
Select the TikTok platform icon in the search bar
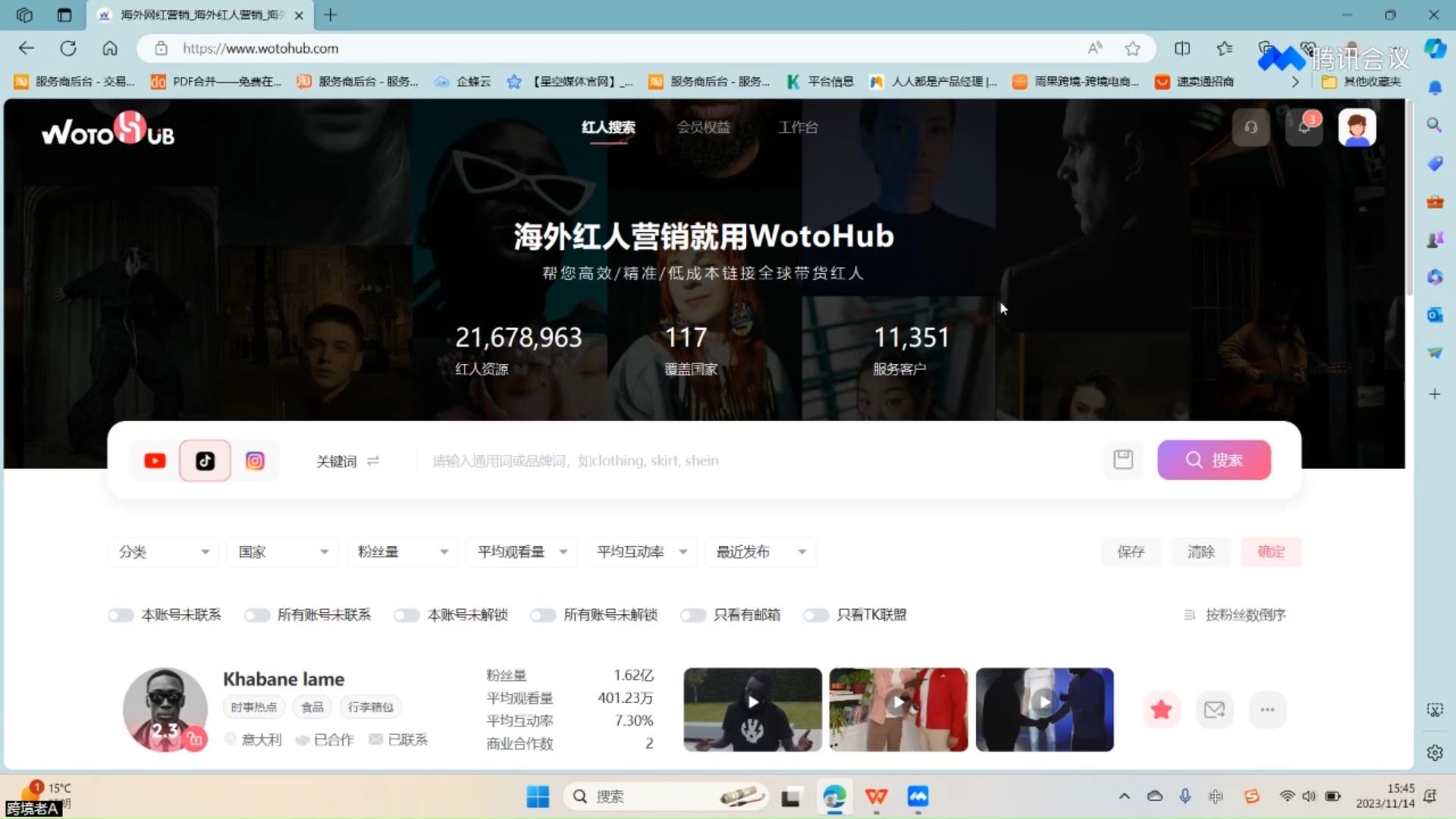click(x=205, y=460)
